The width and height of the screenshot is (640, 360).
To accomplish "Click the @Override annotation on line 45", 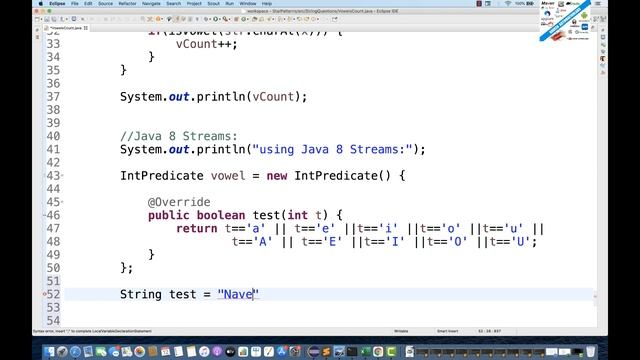I will pos(179,202).
